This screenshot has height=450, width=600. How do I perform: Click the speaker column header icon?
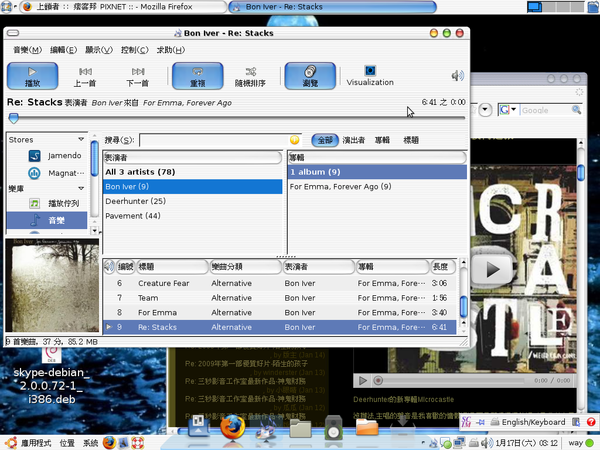coord(109,266)
